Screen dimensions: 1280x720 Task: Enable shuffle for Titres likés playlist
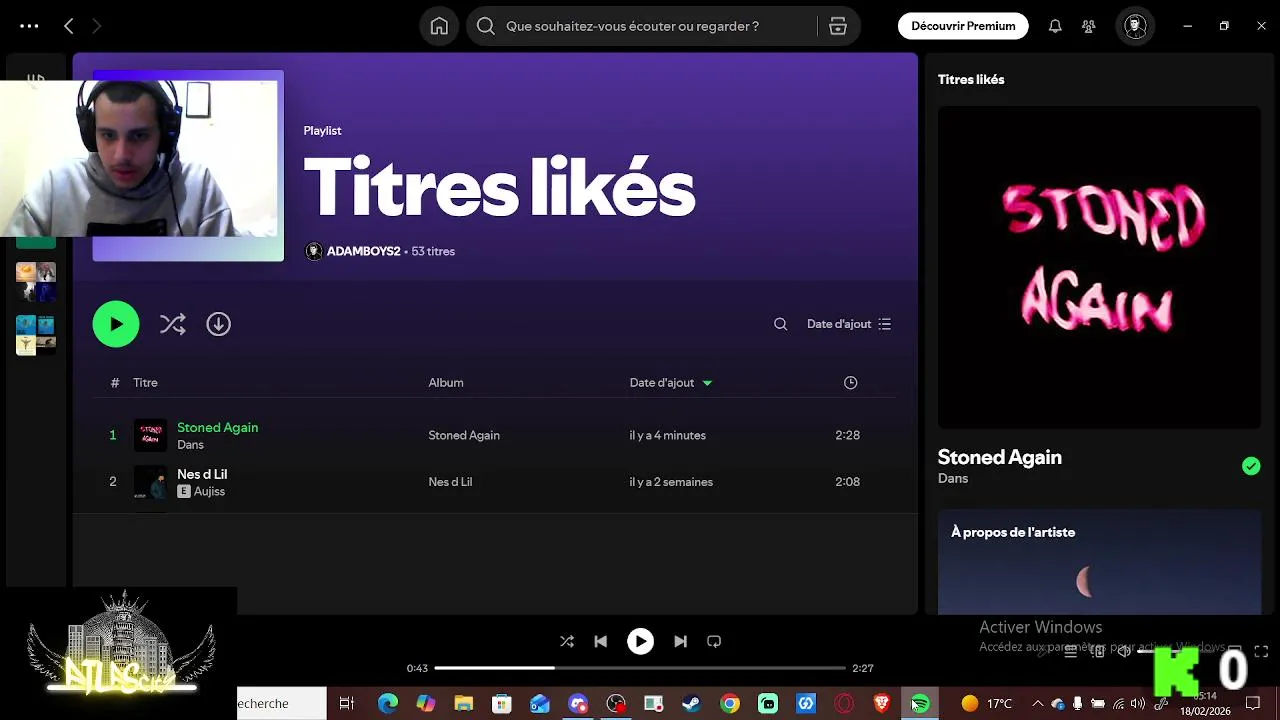pos(173,324)
